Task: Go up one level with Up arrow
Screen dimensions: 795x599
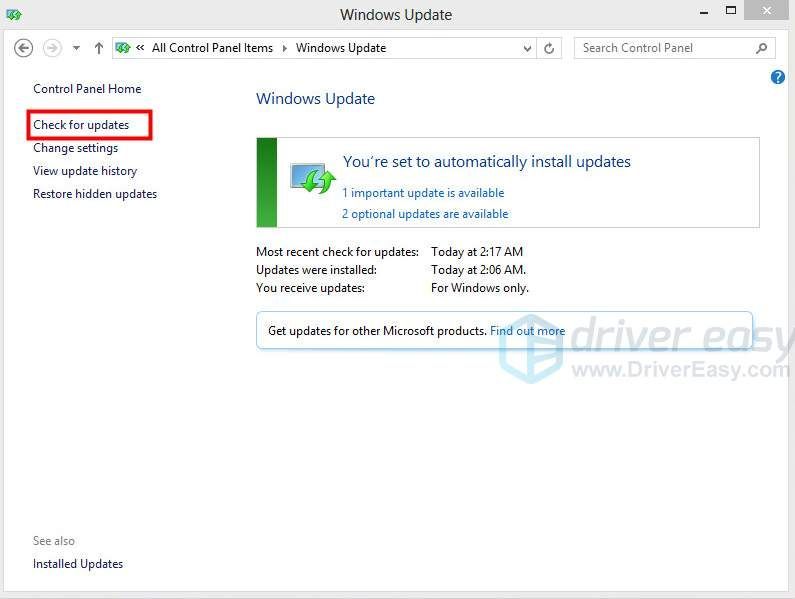Action: pyautogui.click(x=99, y=48)
